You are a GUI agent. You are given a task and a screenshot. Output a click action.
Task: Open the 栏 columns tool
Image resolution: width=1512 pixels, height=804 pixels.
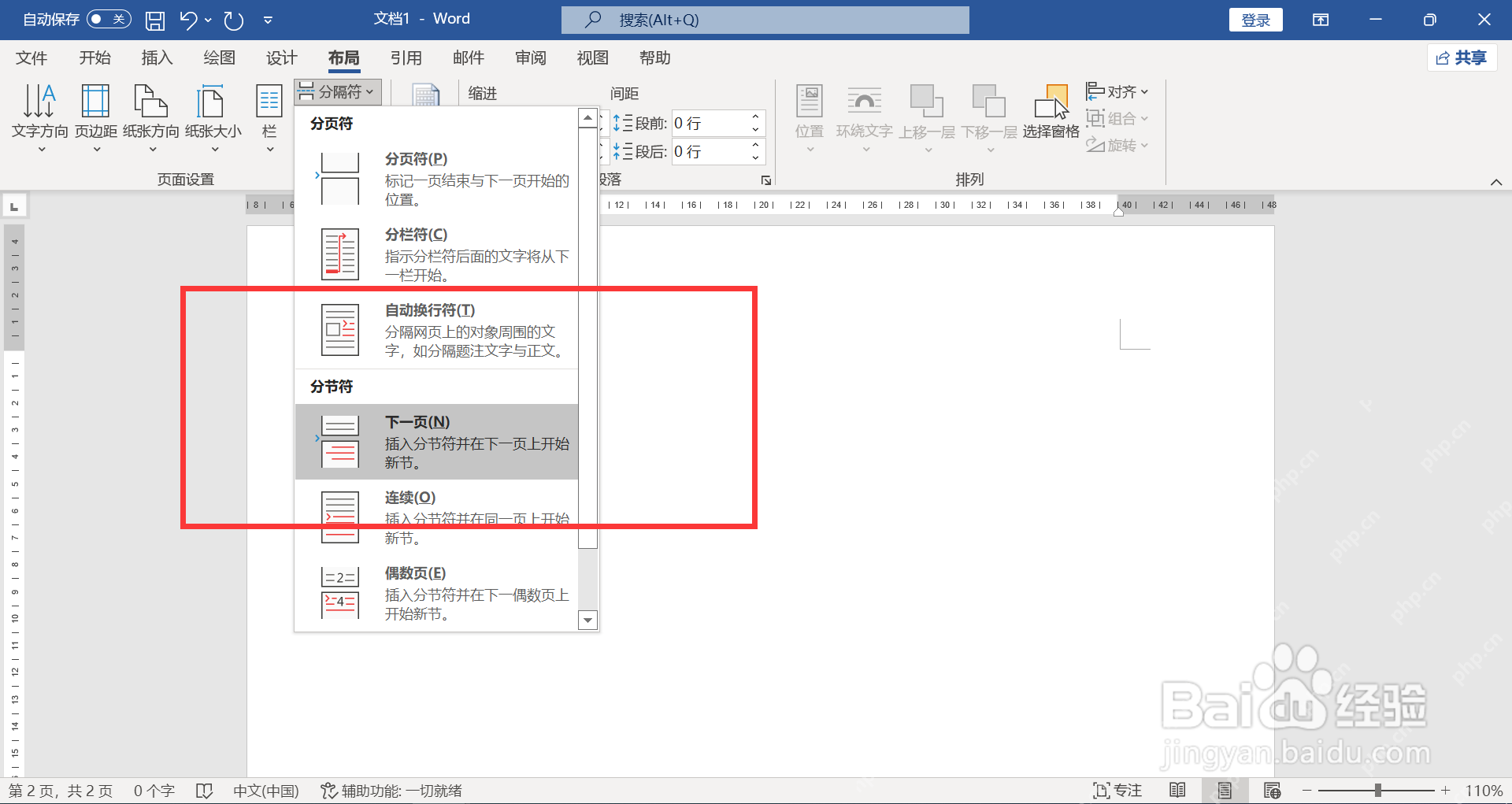tap(269, 118)
